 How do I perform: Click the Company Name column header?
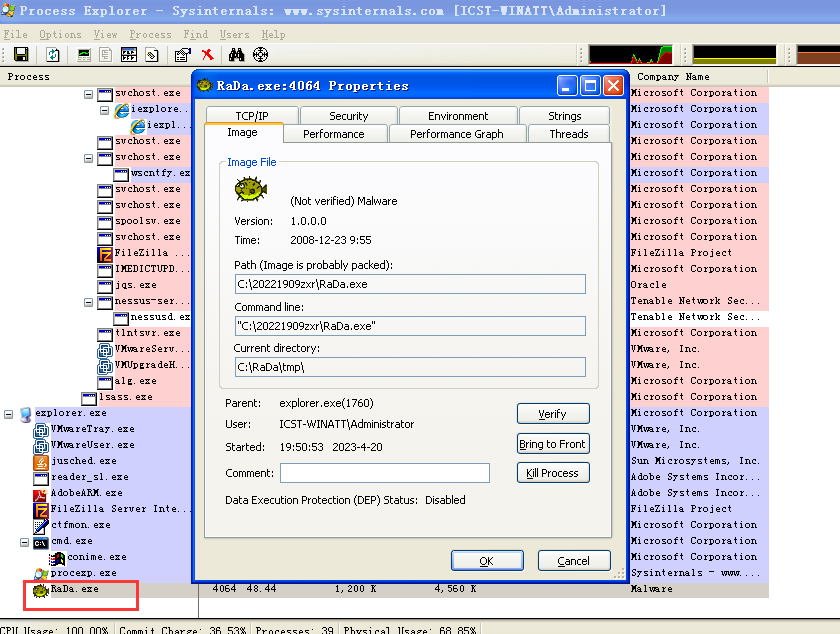click(699, 77)
